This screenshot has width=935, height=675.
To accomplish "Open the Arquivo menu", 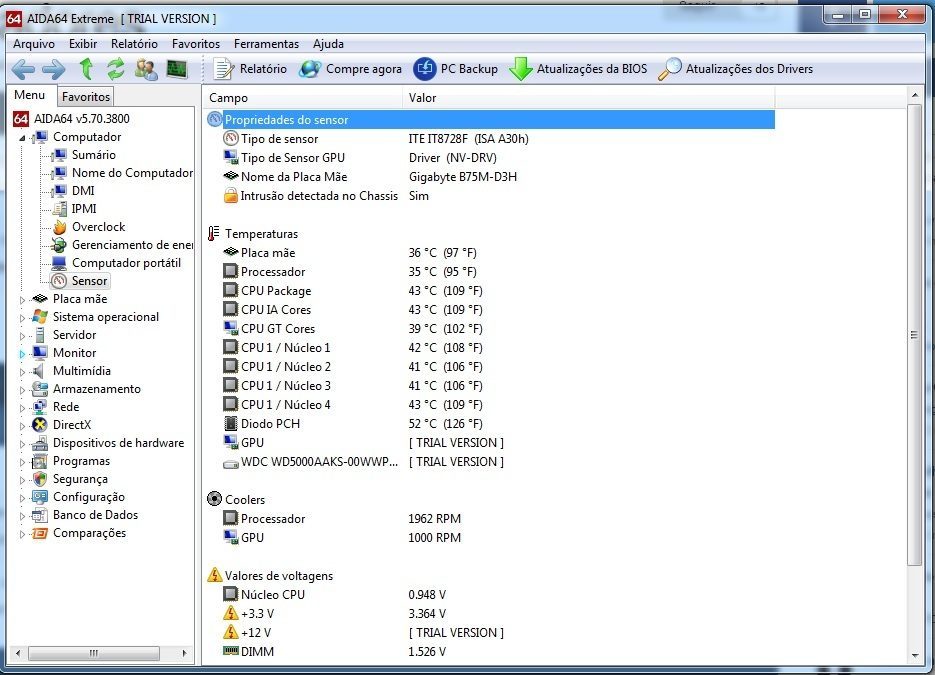I will pos(34,44).
